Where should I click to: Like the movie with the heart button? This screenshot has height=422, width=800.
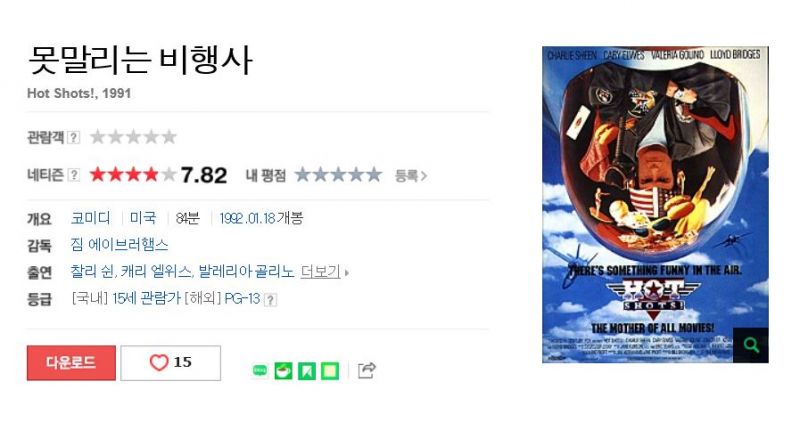tap(171, 363)
